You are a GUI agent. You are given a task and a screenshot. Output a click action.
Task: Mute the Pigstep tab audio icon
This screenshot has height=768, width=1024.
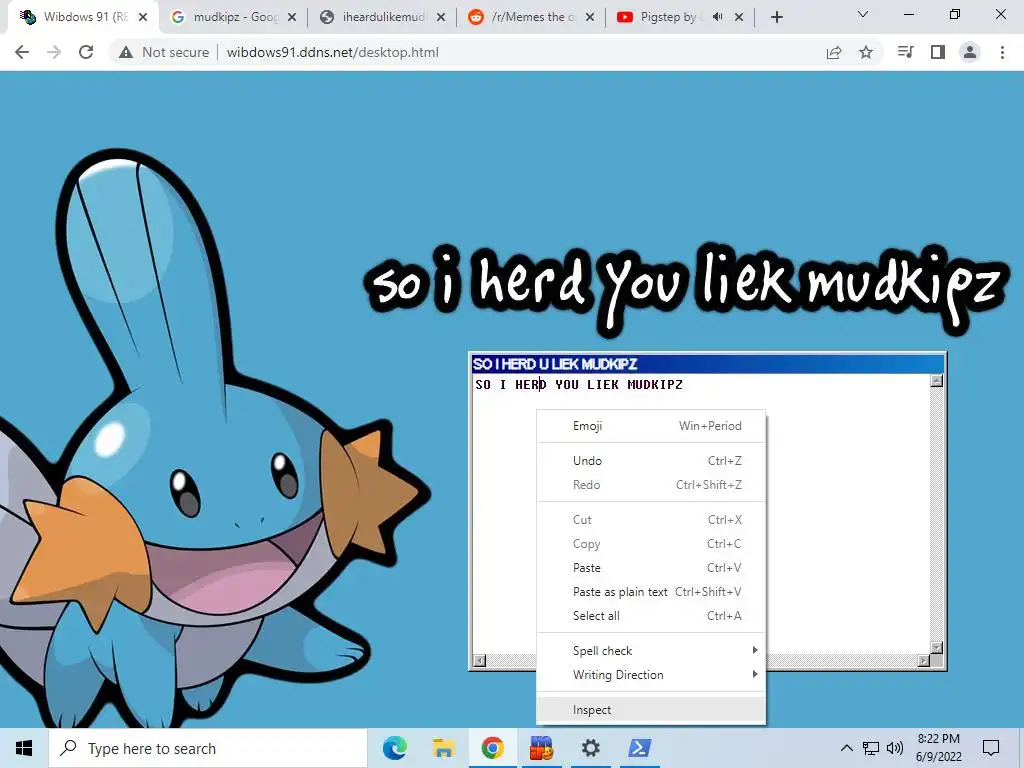tap(718, 17)
